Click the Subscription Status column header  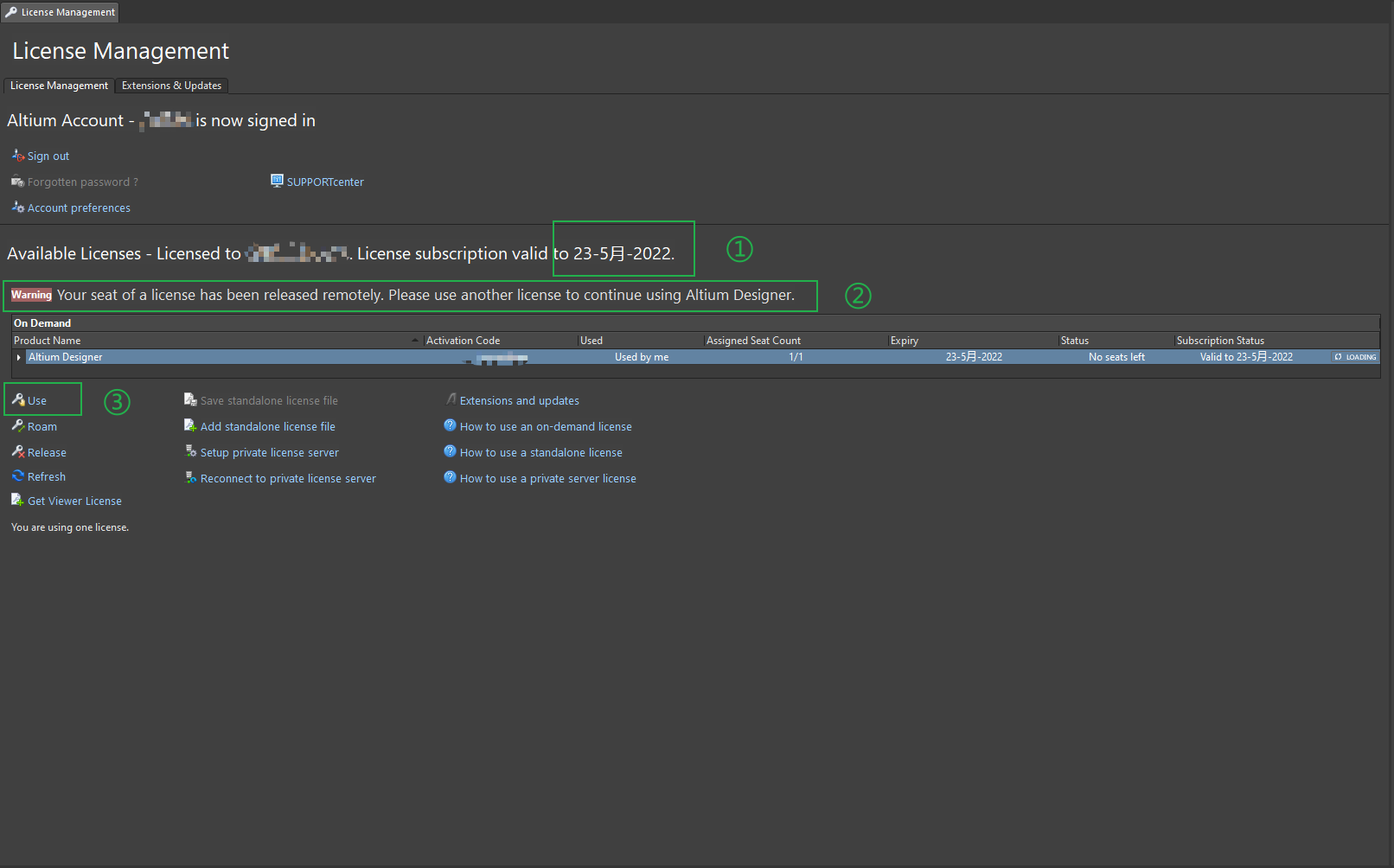[1276, 341]
